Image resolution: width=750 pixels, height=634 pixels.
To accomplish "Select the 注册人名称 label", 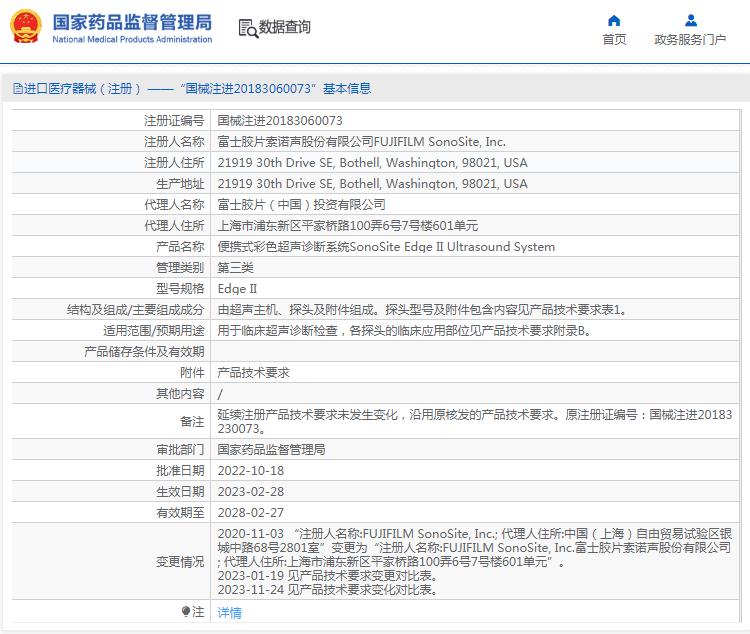I will (174, 142).
